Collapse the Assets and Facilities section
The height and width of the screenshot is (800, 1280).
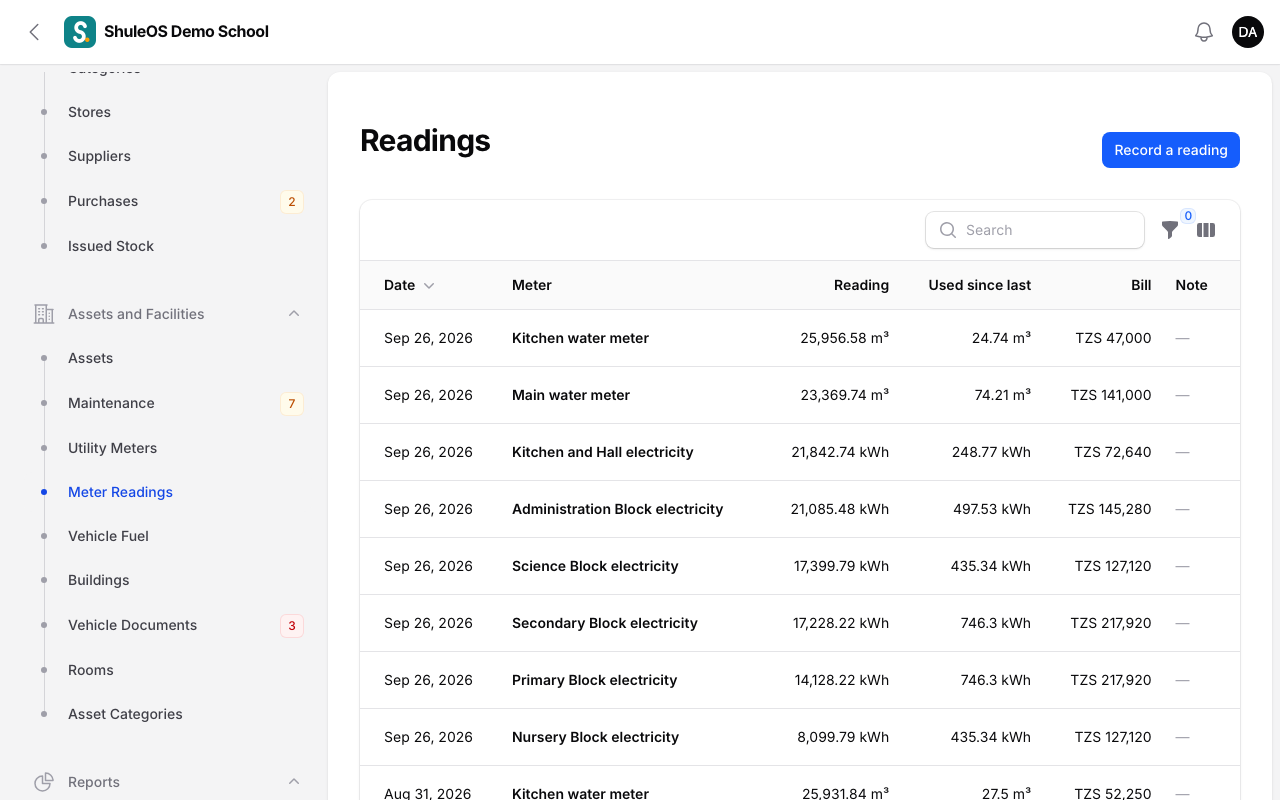tap(294, 314)
